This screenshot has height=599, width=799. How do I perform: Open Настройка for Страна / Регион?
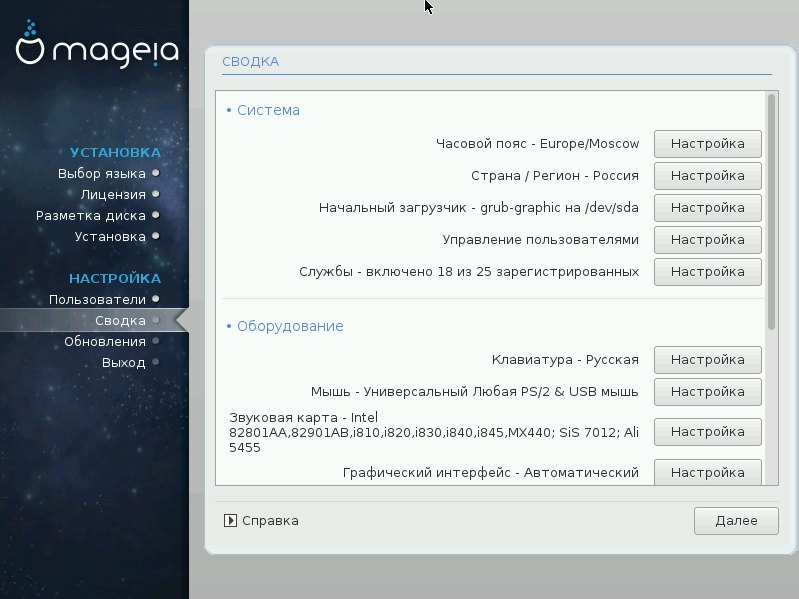click(x=707, y=176)
